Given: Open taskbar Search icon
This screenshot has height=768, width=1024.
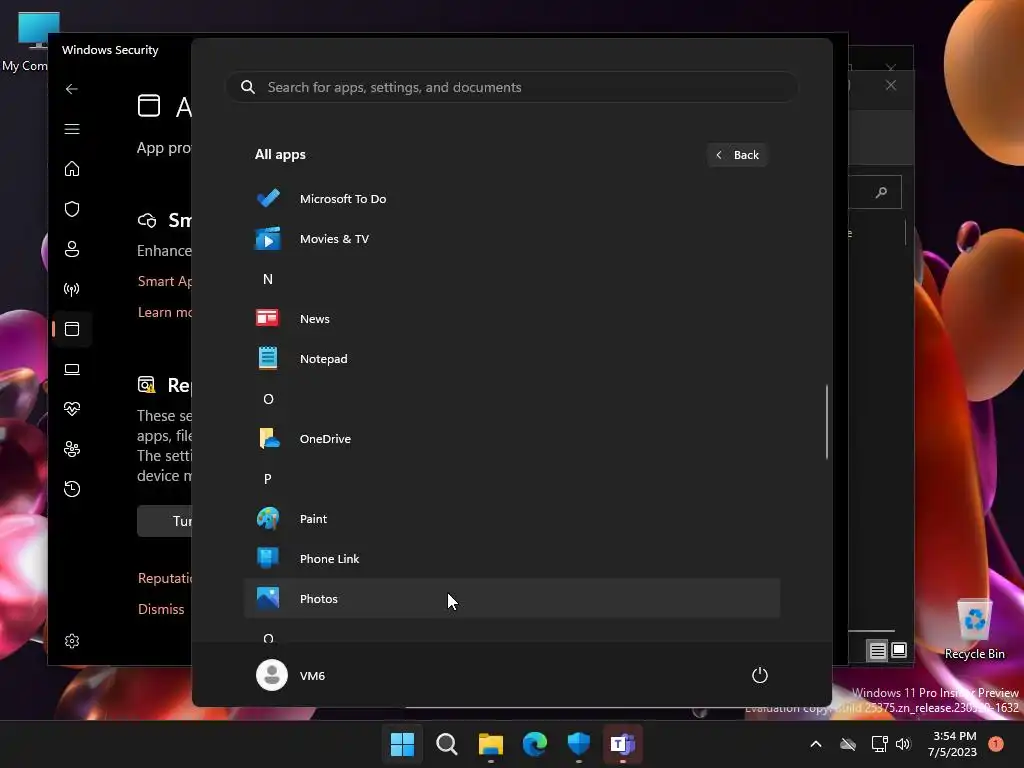Looking at the screenshot, I should (447, 744).
